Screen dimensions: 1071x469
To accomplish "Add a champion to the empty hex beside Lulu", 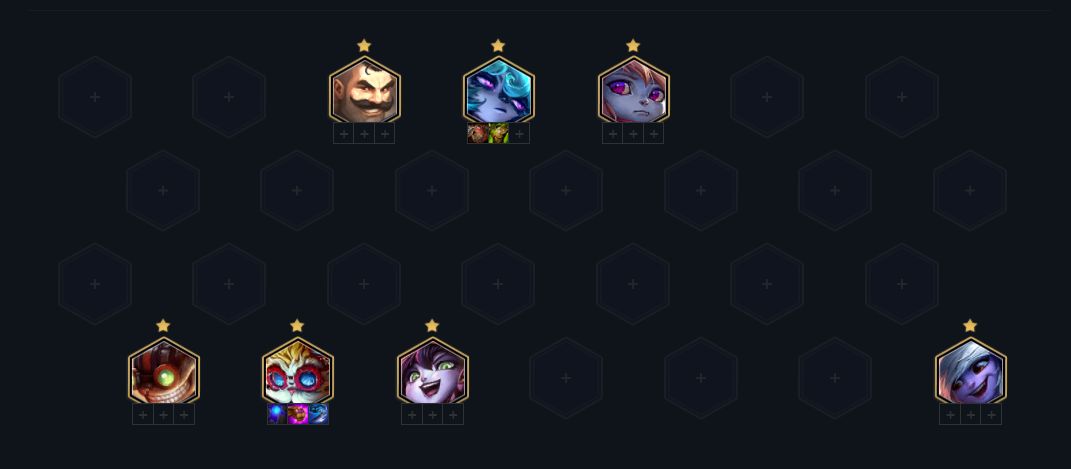I will point(566,378).
